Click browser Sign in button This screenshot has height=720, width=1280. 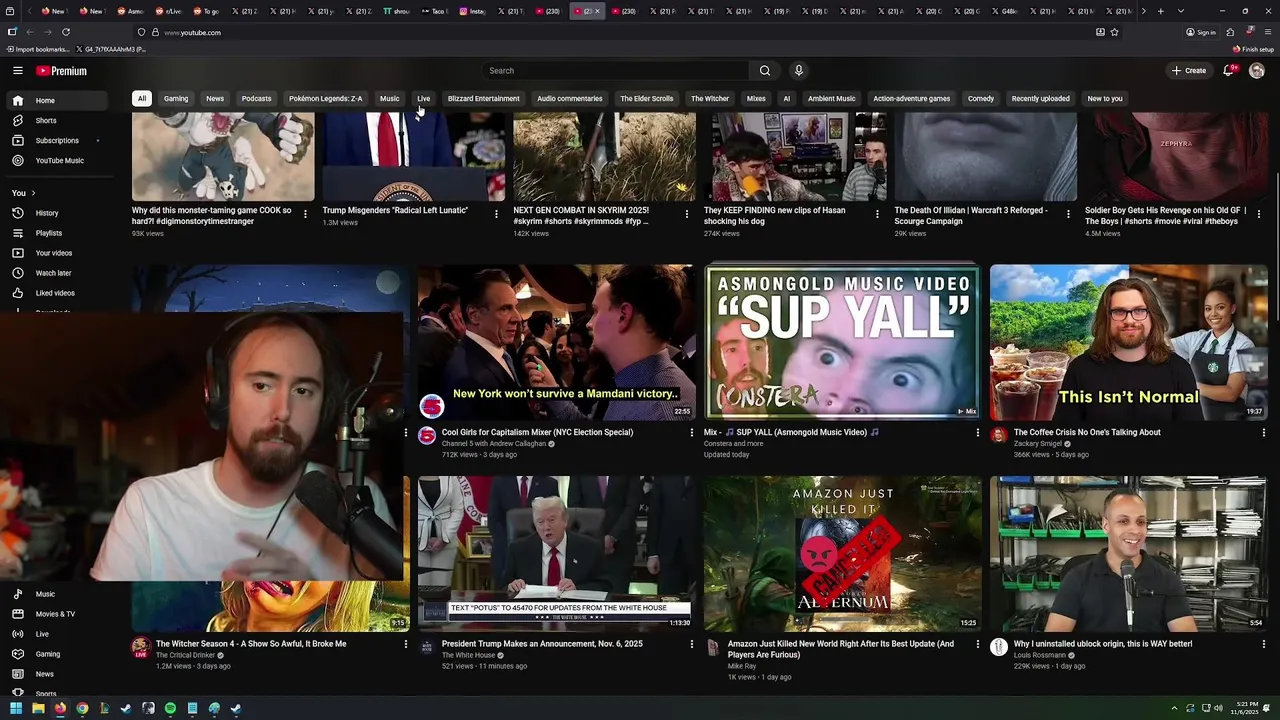click(x=1201, y=32)
